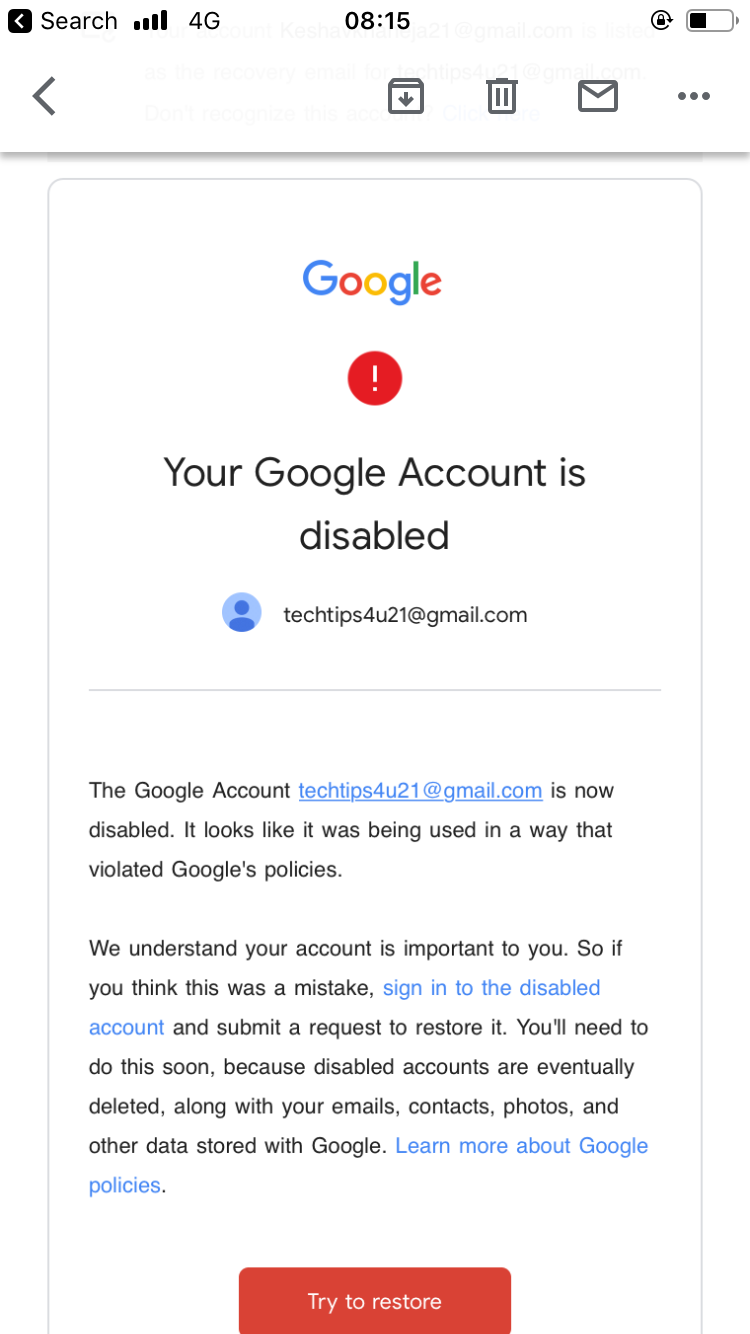Tap the 08:15 clock in status bar

(x=376, y=21)
